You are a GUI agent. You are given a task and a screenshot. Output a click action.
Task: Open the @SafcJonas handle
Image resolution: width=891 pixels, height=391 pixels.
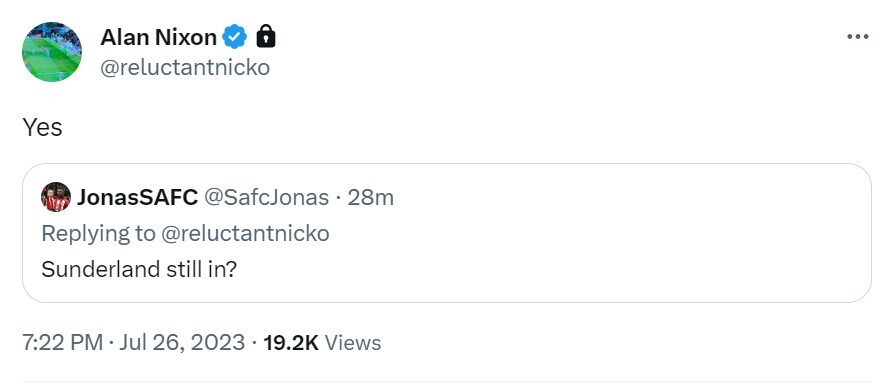pyautogui.click(x=266, y=198)
